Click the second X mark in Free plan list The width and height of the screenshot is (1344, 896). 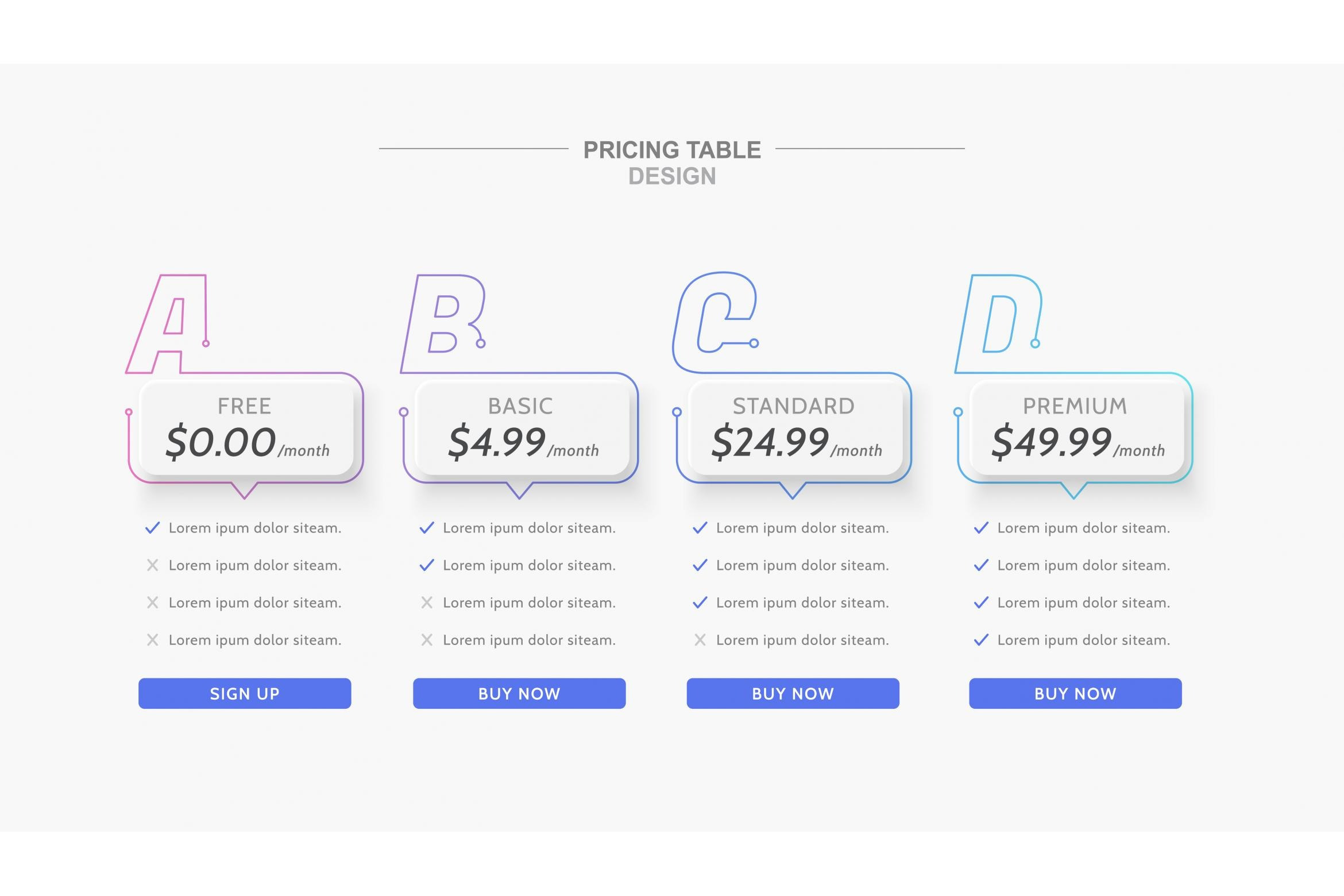pyautogui.click(x=152, y=603)
